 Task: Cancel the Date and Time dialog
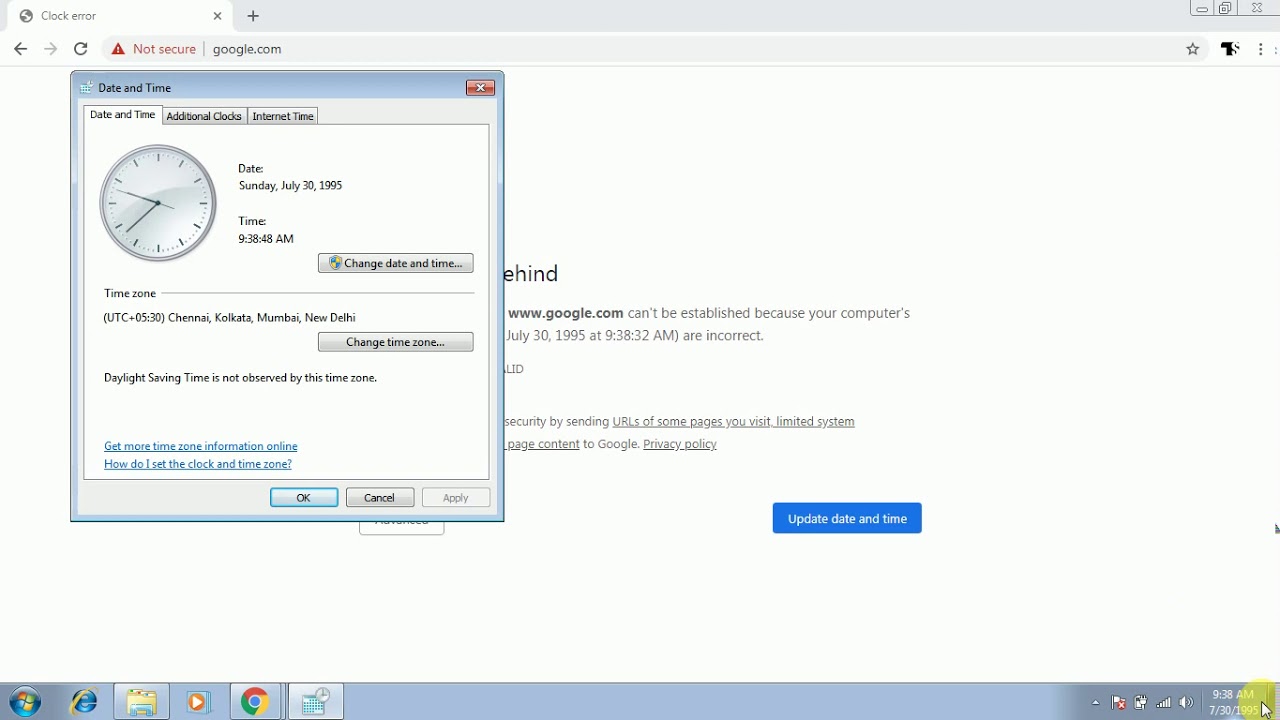pyautogui.click(x=380, y=498)
